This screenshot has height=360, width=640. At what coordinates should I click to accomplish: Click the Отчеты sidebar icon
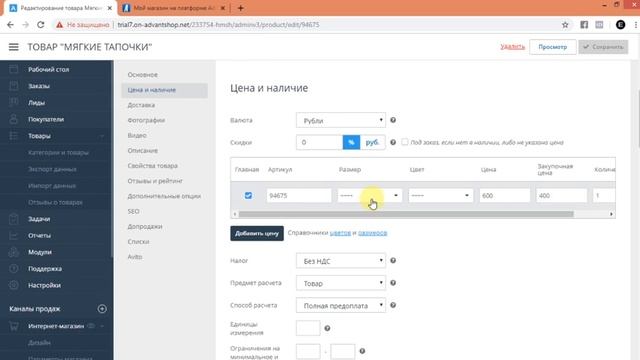(13, 236)
